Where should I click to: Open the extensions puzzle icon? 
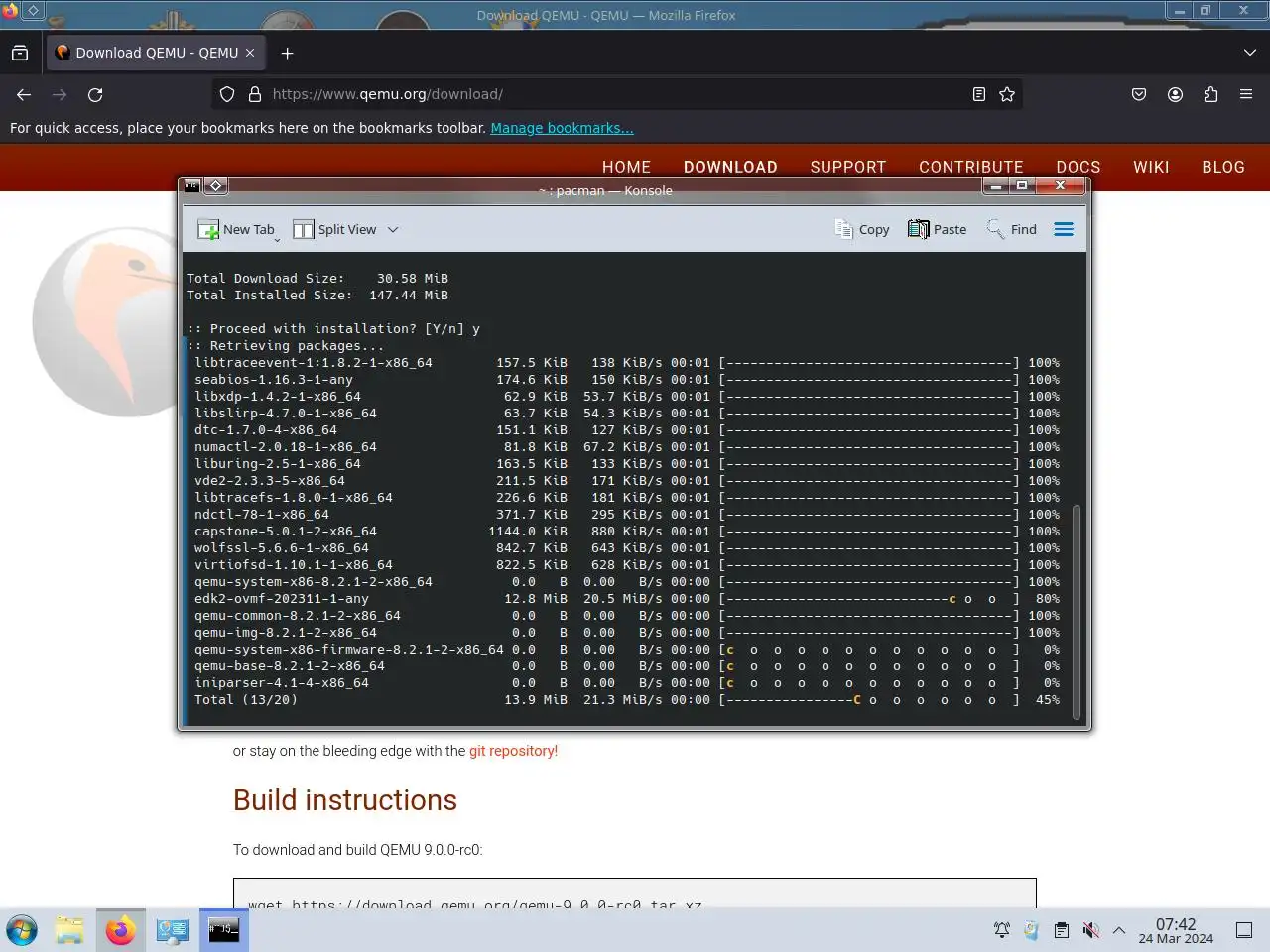[1210, 94]
